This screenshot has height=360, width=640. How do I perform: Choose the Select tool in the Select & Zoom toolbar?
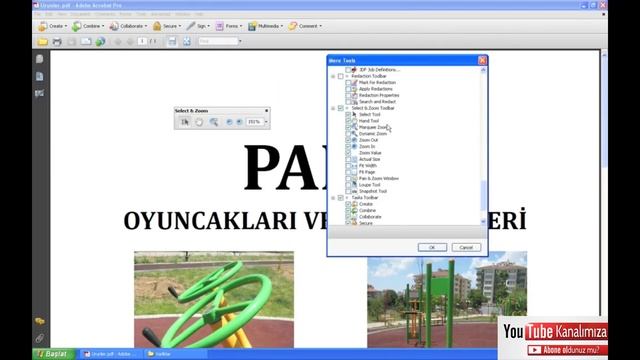point(185,122)
